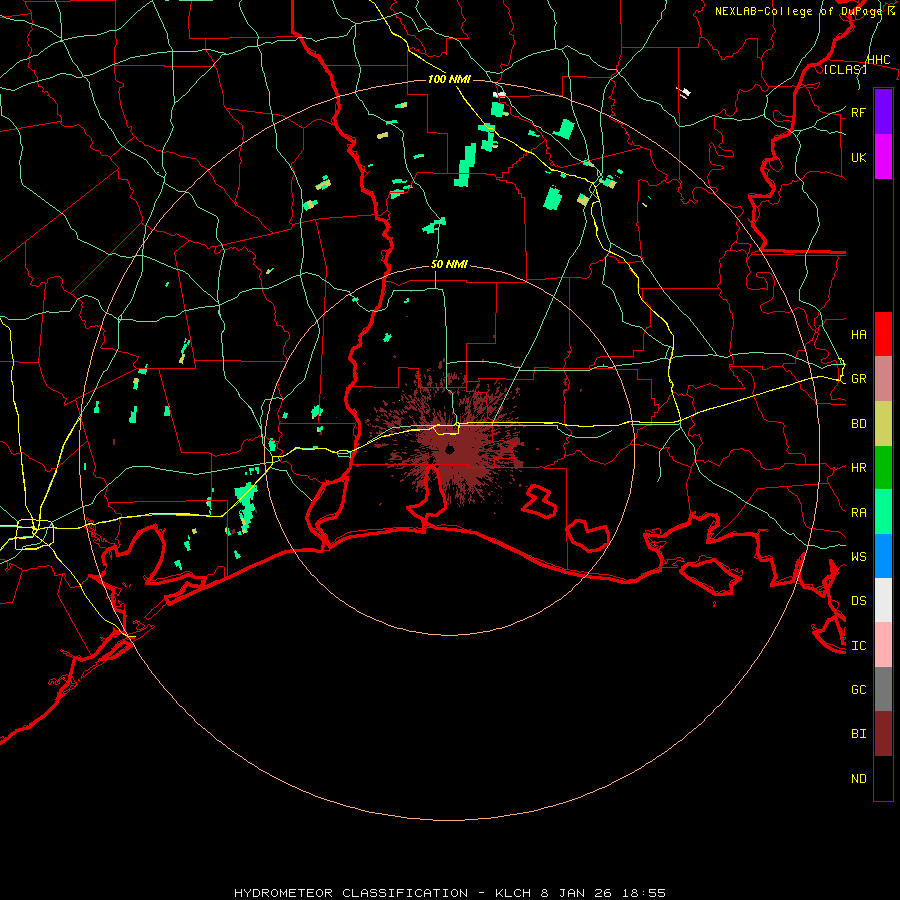Click the BD yellow color swatch

point(883,423)
